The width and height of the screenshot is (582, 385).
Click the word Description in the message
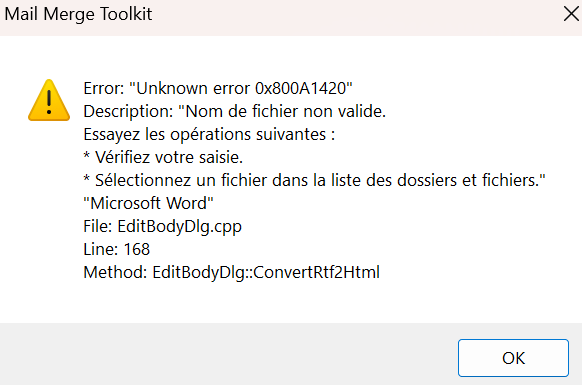(128, 111)
